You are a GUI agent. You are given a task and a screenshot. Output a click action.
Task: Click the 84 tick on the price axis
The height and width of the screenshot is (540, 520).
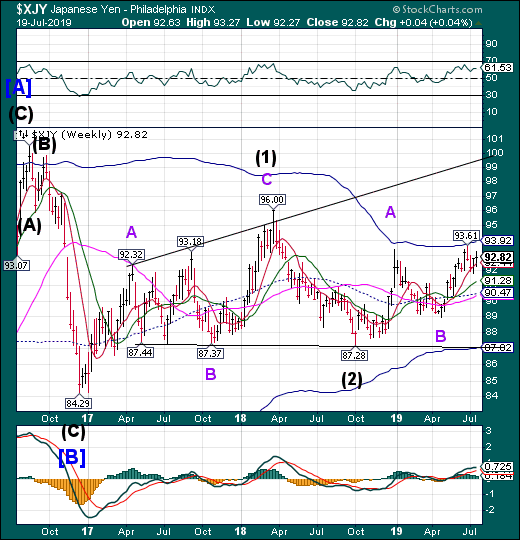pyautogui.click(x=491, y=395)
